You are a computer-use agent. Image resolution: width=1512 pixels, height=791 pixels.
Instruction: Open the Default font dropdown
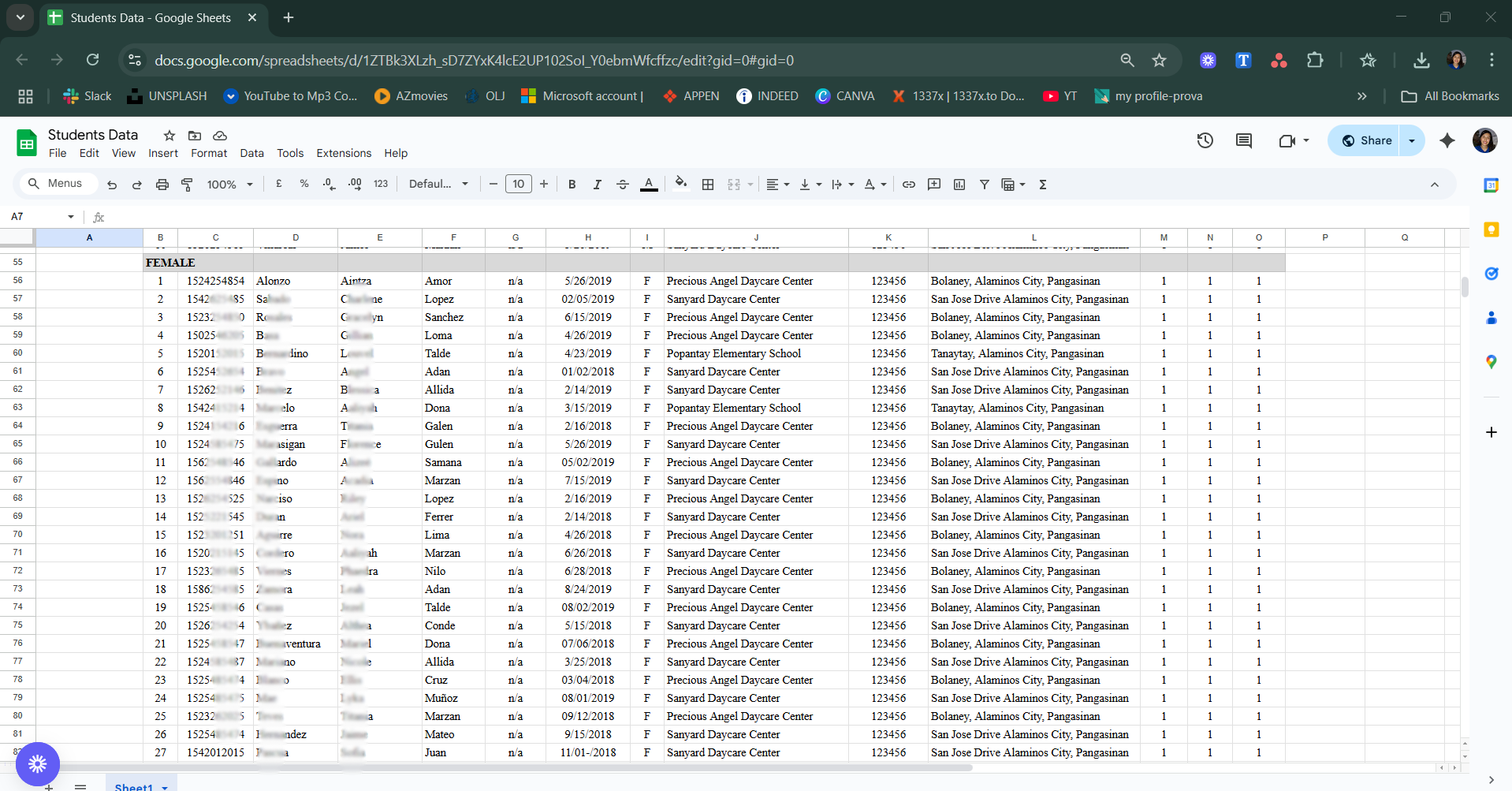pos(438,185)
